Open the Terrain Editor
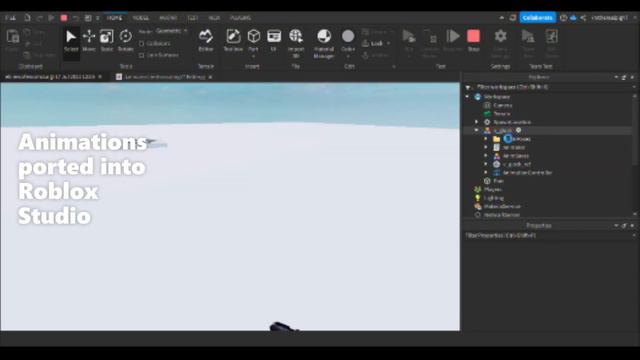Viewport: 640px width, 360px height. 206,41
